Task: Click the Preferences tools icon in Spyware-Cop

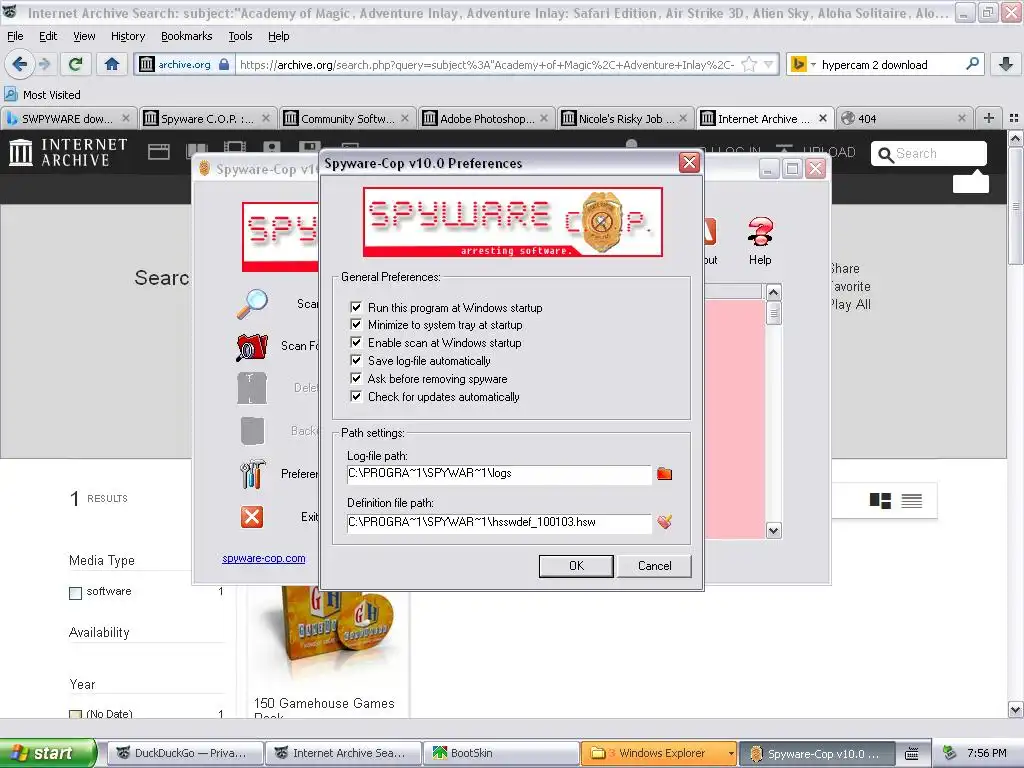Action: tap(252, 474)
